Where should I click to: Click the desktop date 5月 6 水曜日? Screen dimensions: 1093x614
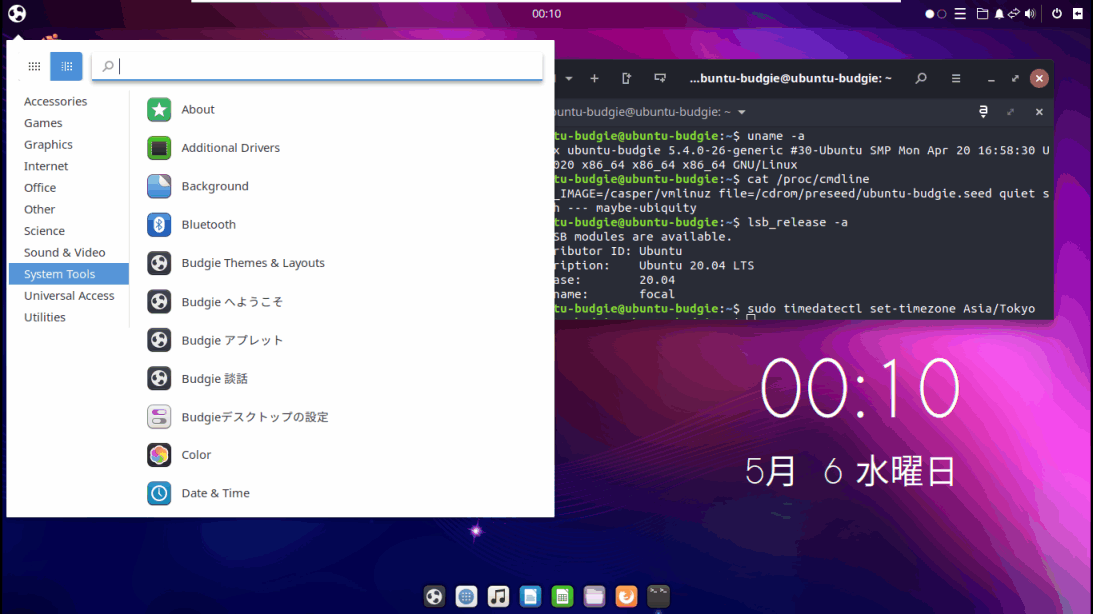tap(850, 472)
